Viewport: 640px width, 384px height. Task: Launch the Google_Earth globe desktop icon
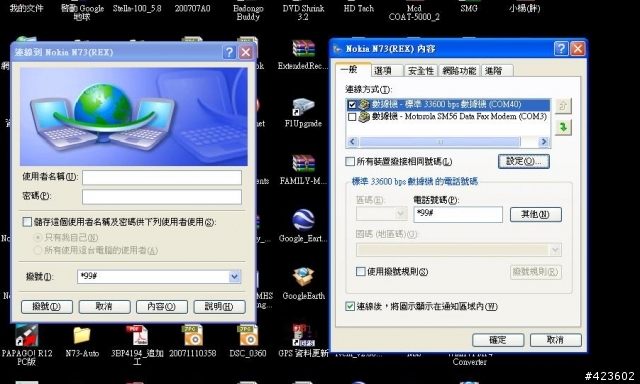click(x=303, y=220)
